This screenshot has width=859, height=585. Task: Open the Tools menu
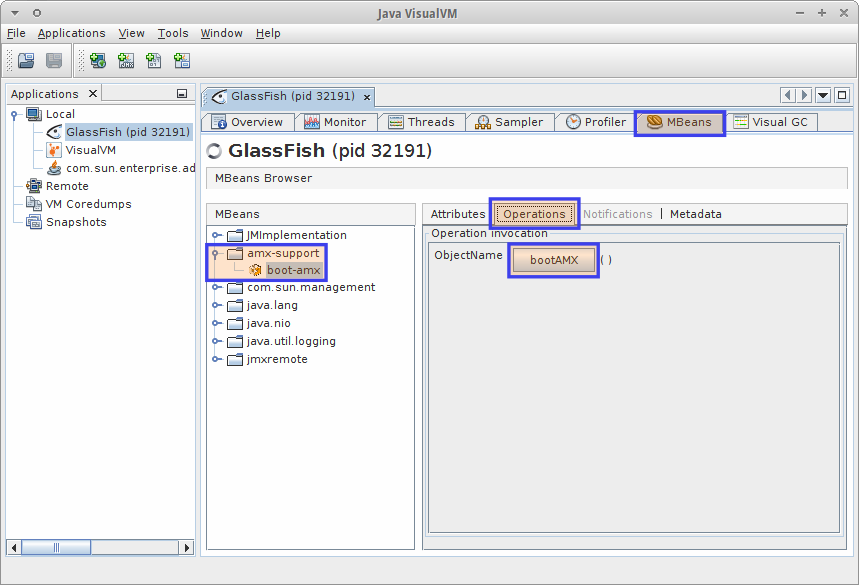point(173,33)
